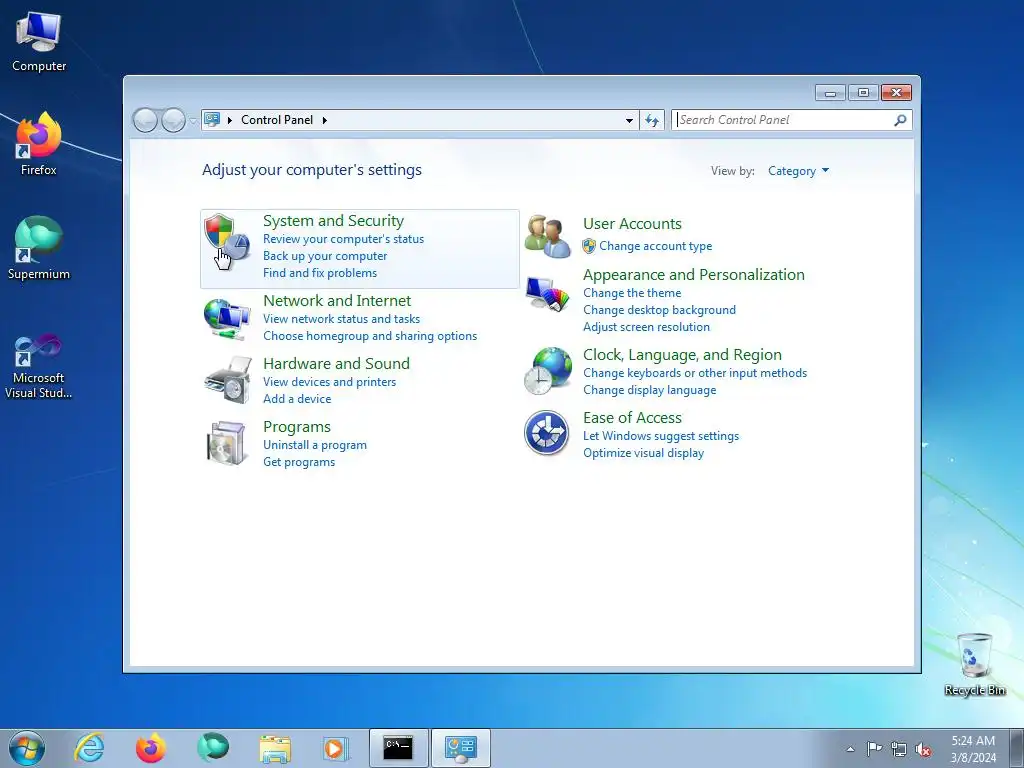This screenshot has height=768, width=1024.
Task: Click View network status and tasks
Action: click(341, 319)
